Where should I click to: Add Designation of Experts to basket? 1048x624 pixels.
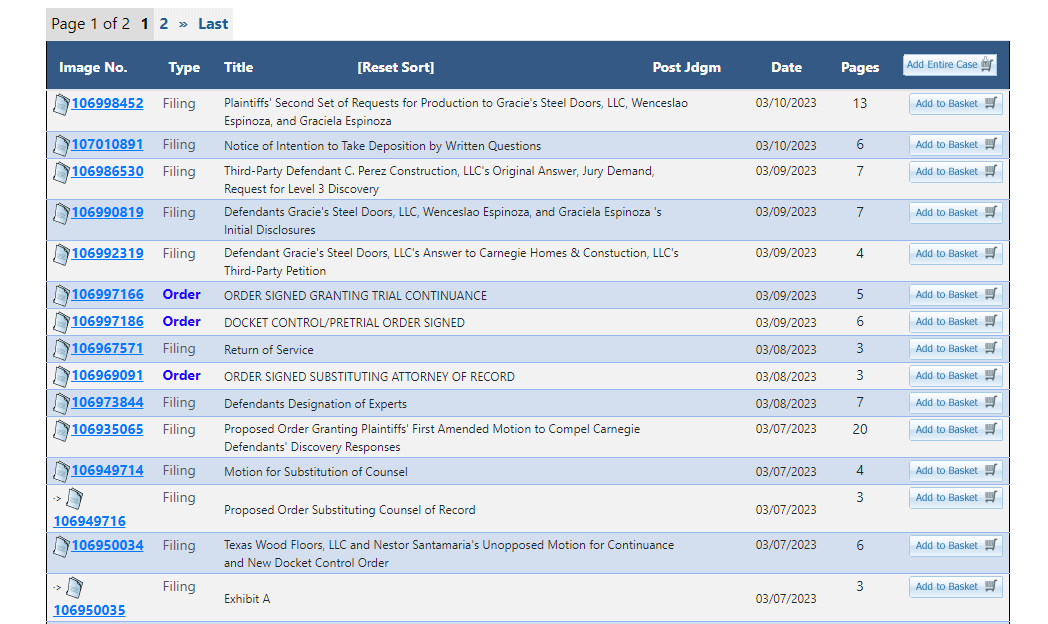(956, 402)
